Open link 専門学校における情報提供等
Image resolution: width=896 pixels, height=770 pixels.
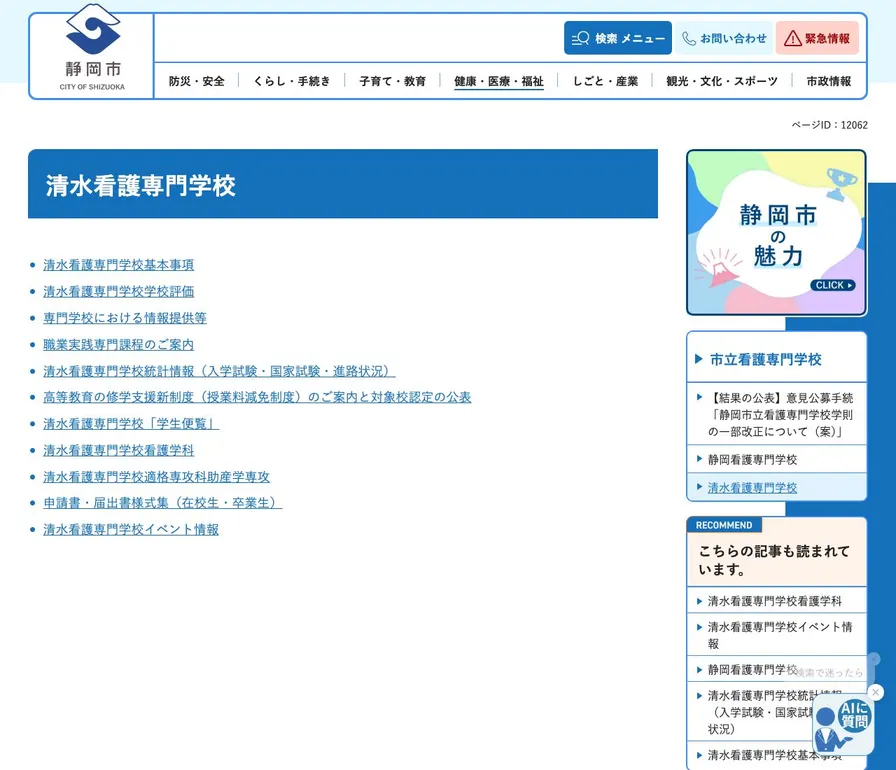(x=125, y=318)
